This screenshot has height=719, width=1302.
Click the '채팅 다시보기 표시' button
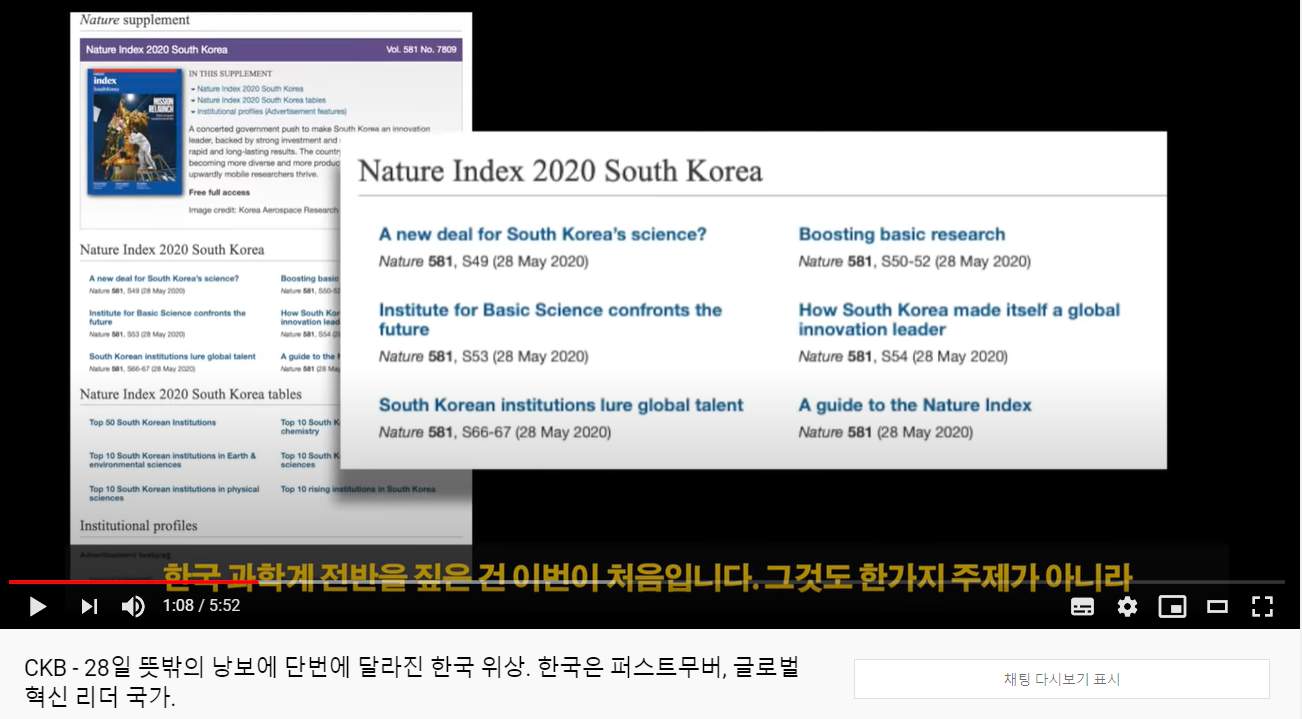point(1062,679)
